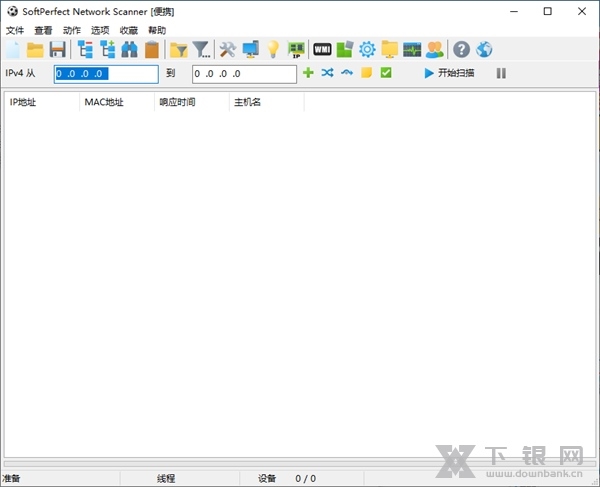600x487 pixels.
Task: Click the green plus add range icon
Action: [x=308, y=73]
